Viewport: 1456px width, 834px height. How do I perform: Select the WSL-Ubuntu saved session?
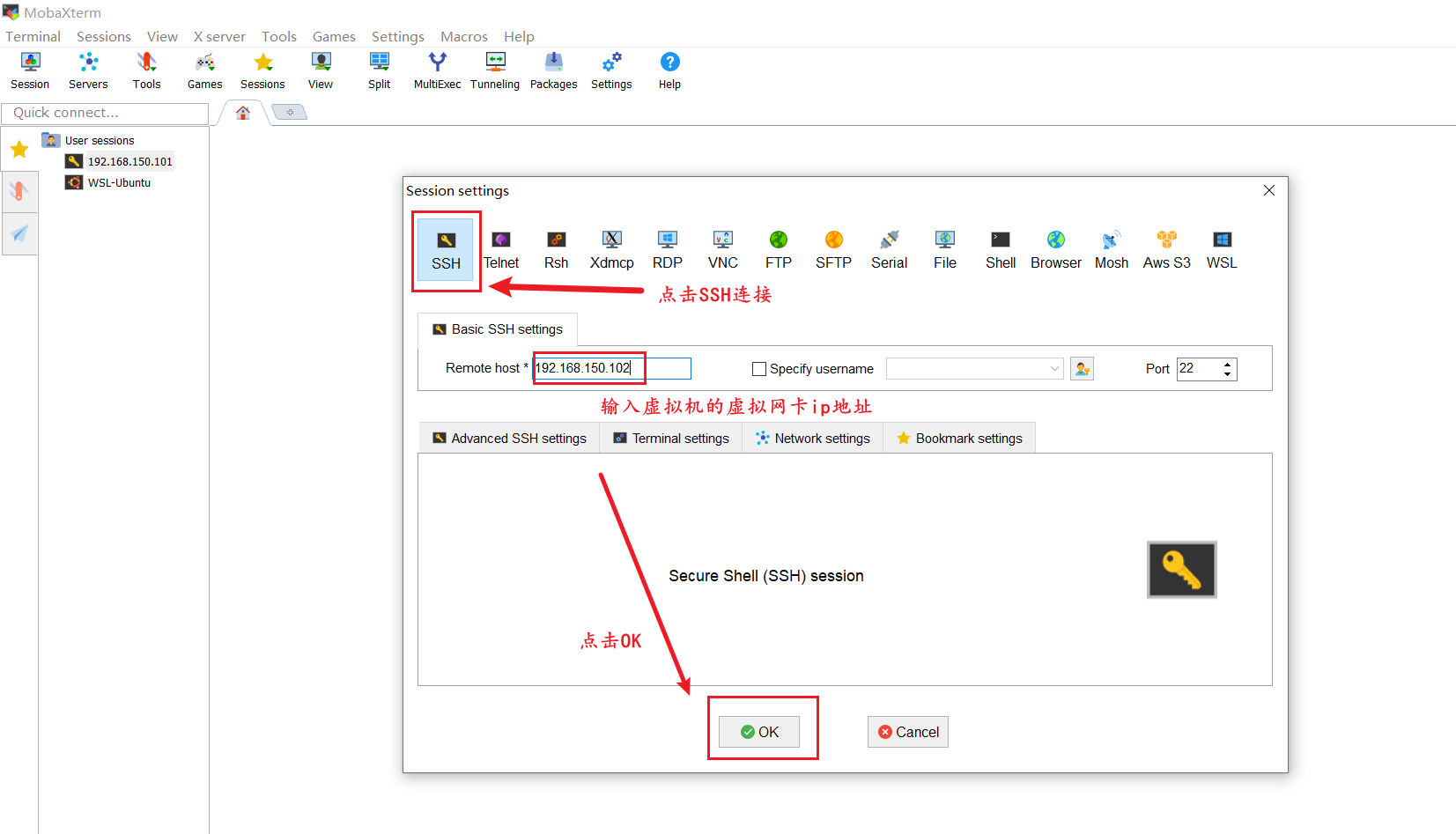tap(108, 182)
